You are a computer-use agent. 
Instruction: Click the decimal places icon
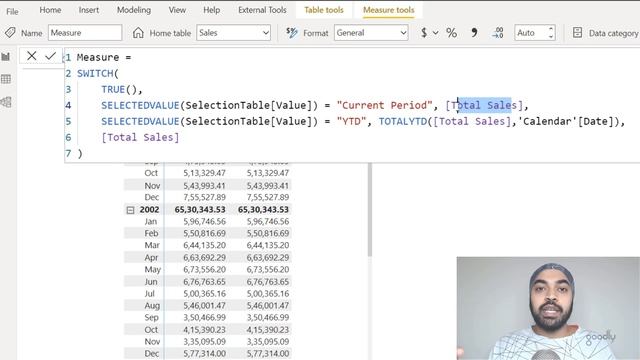[x=498, y=33]
